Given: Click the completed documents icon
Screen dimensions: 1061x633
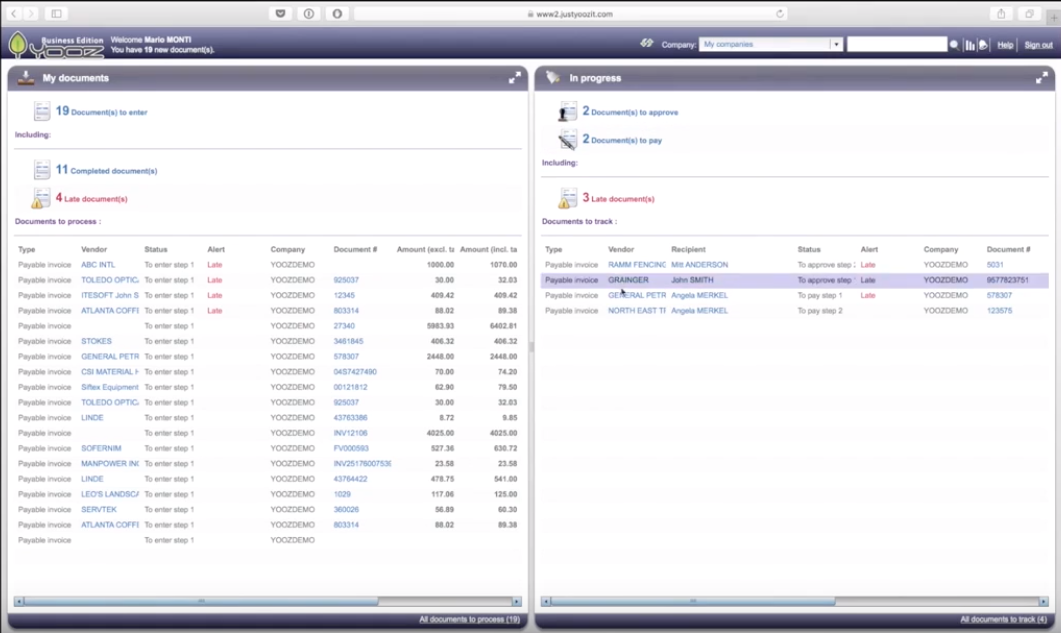Looking at the screenshot, I should click(x=42, y=169).
